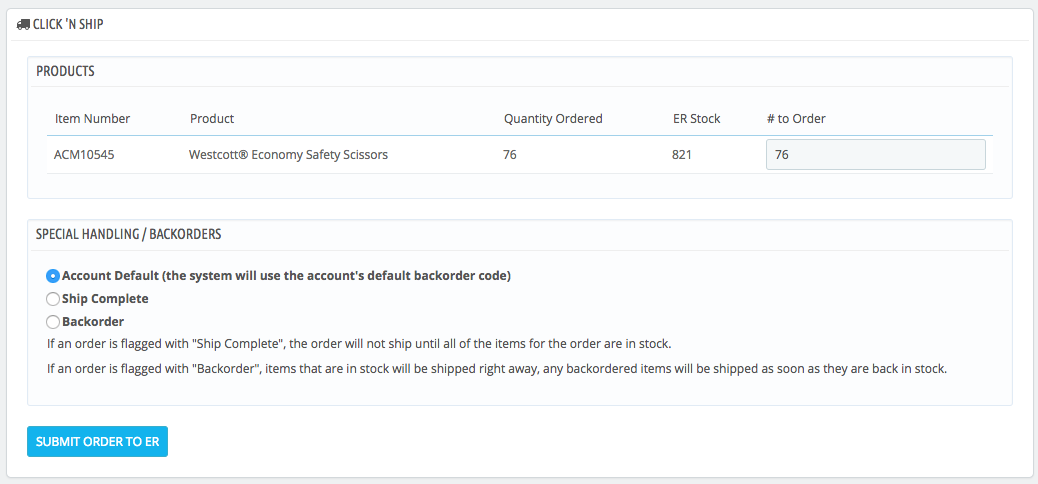Image resolution: width=1038 pixels, height=484 pixels.
Task: Click the Click 'N Ship panel title
Action: click(68, 24)
